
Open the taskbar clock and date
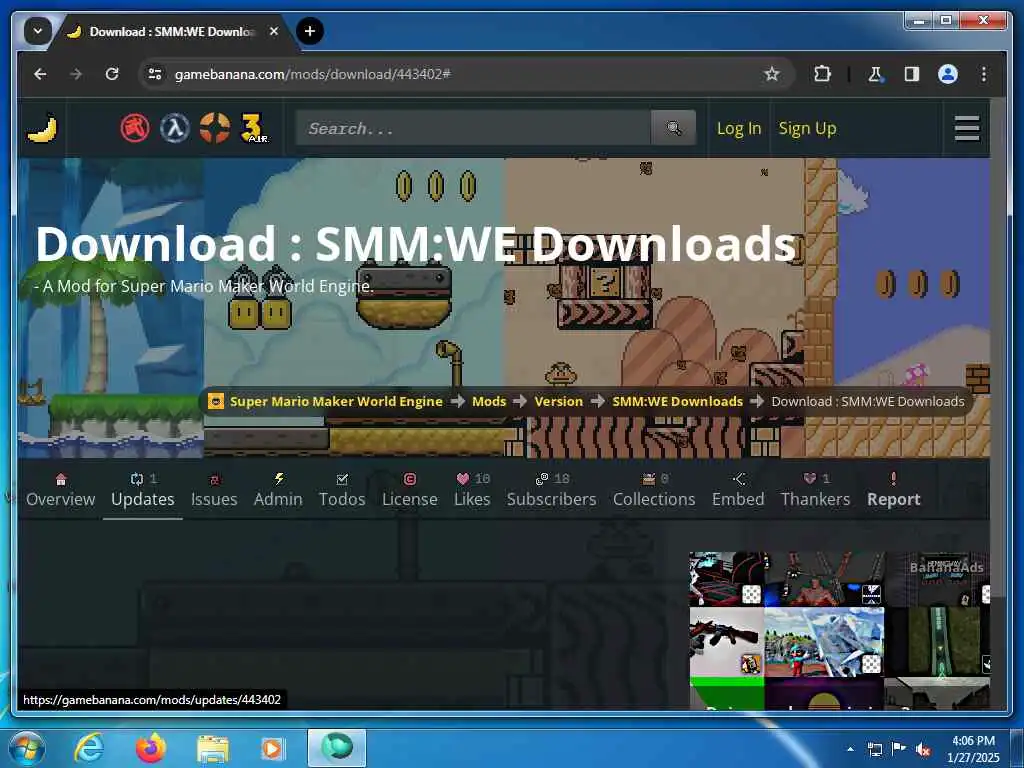(x=974, y=749)
